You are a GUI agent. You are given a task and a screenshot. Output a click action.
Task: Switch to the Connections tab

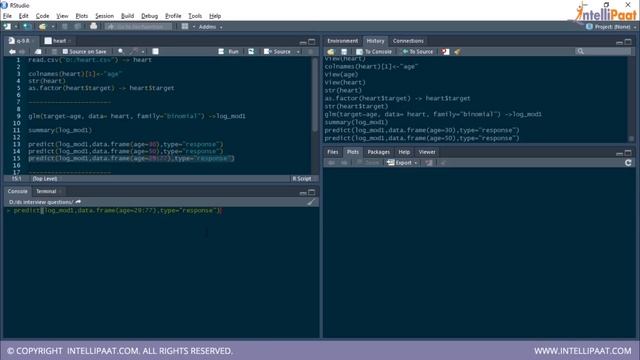point(408,41)
